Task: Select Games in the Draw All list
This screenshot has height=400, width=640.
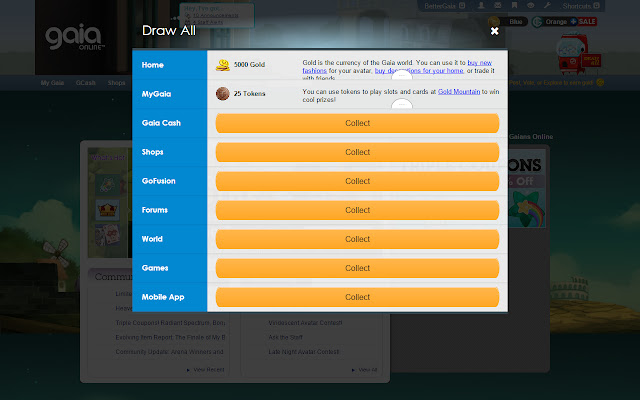Action: (x=170, y=268)
